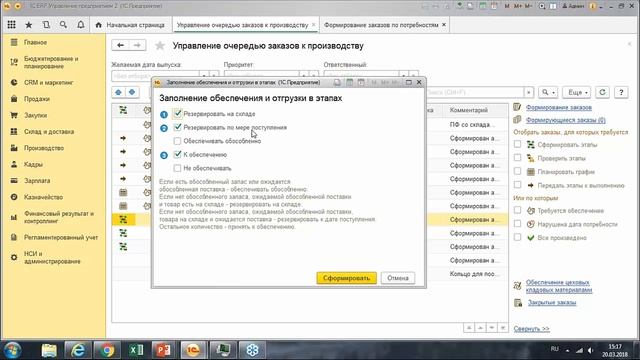Click Комментарий column header
Image resolution: width=640 pixels, height=360 pixels.
477,110
